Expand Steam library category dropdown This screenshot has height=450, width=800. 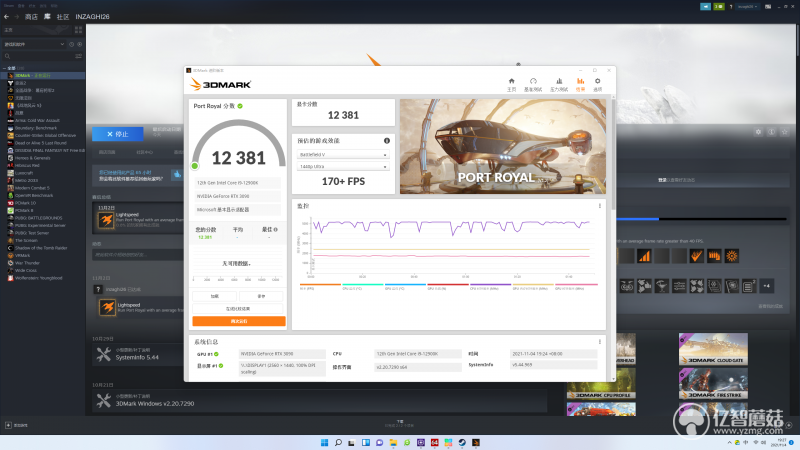(x=34, y=44)
